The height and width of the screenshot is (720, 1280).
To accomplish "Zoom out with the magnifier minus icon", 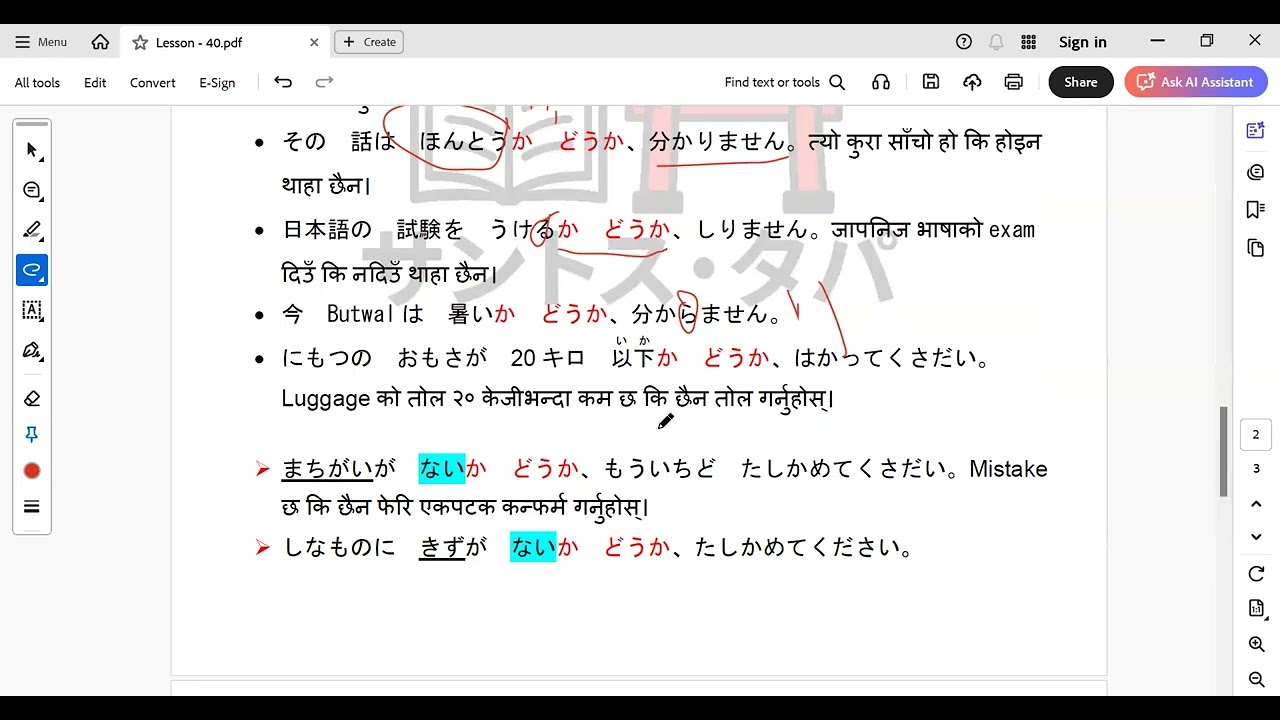I will click(x=1257, y=680).
